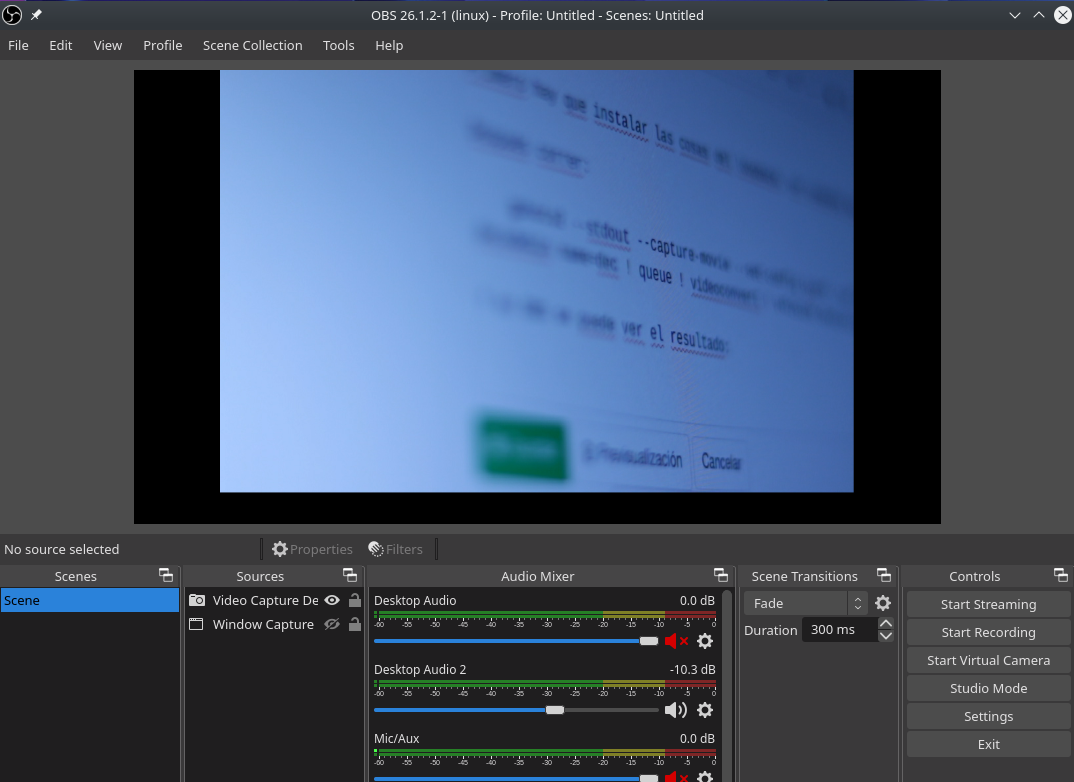Decrease transition duration with down arrow
The width and height of the screenshot is (1074, 782).
pyautogui.click(x=885, y=636)
